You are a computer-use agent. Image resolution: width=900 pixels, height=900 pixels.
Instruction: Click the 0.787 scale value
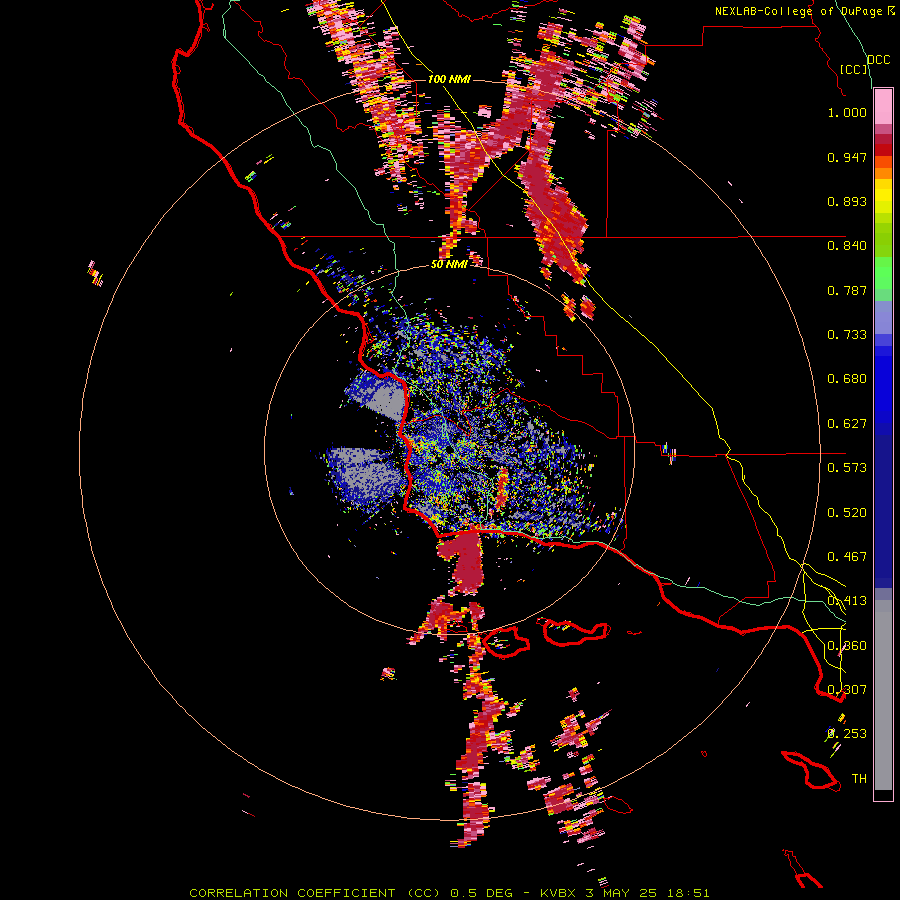click(847, 290)
